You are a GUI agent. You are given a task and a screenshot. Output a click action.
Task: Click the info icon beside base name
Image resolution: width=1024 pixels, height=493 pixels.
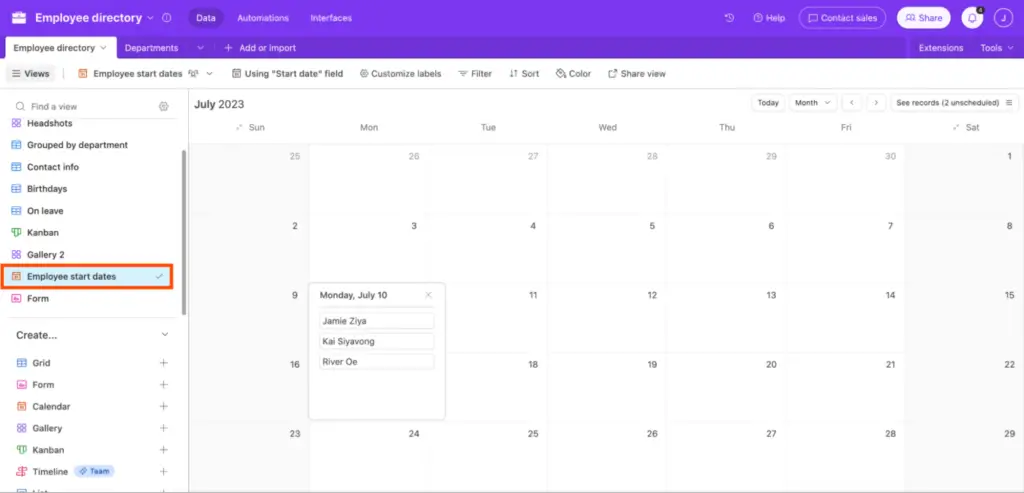(167, 18)
